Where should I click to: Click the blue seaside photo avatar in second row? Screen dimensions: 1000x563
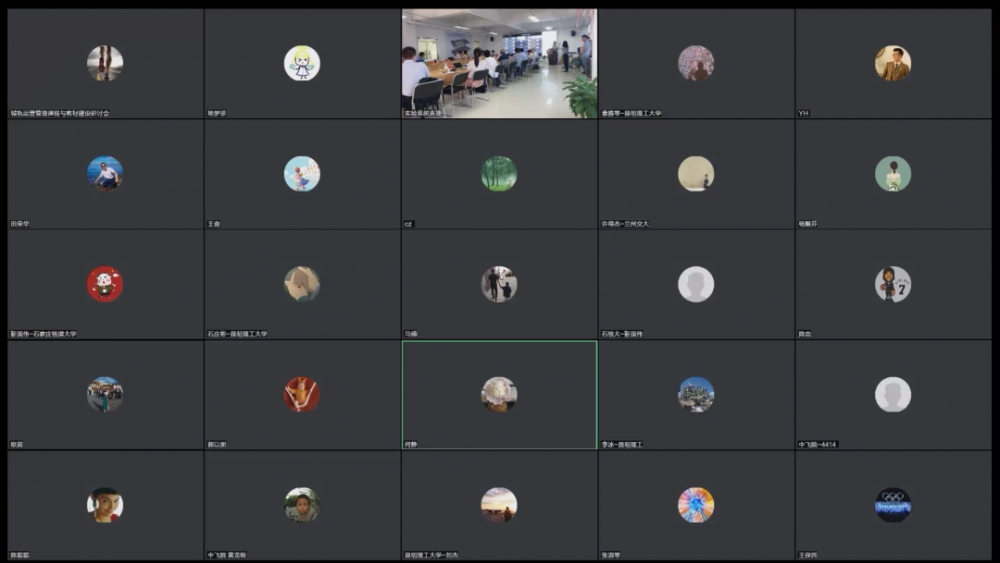click(105, 173)
